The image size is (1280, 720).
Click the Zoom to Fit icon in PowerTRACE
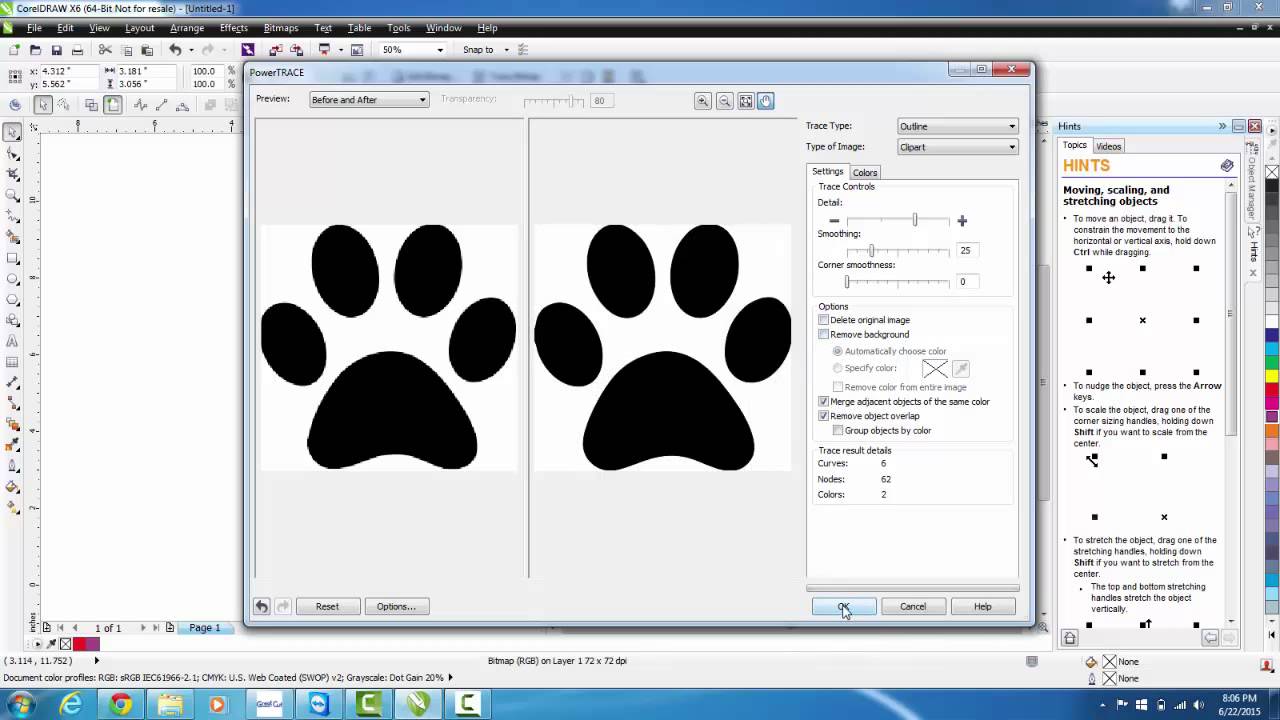(745, 101)
